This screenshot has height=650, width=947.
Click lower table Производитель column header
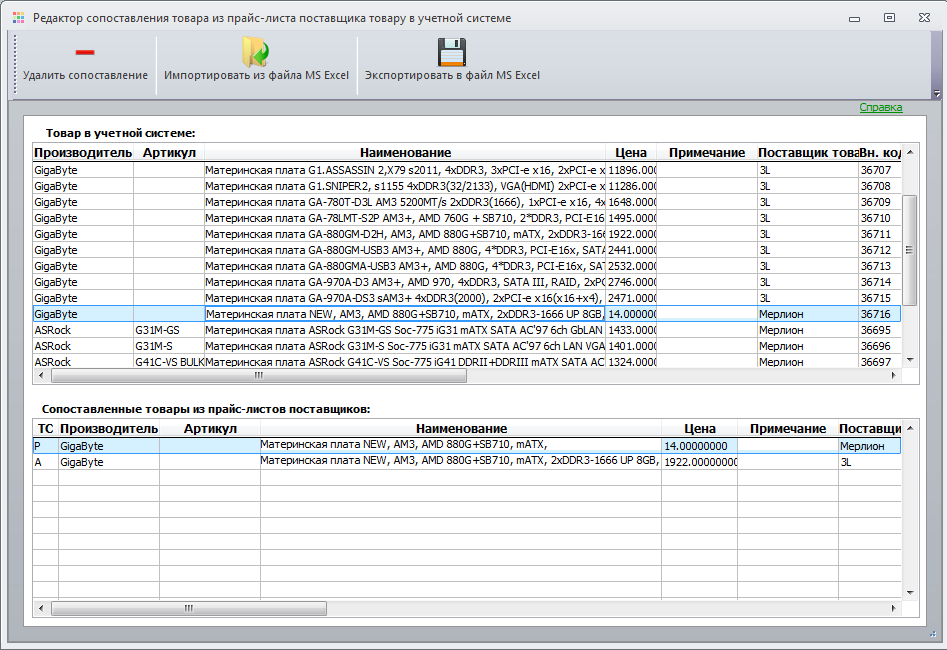coord(109,429)
